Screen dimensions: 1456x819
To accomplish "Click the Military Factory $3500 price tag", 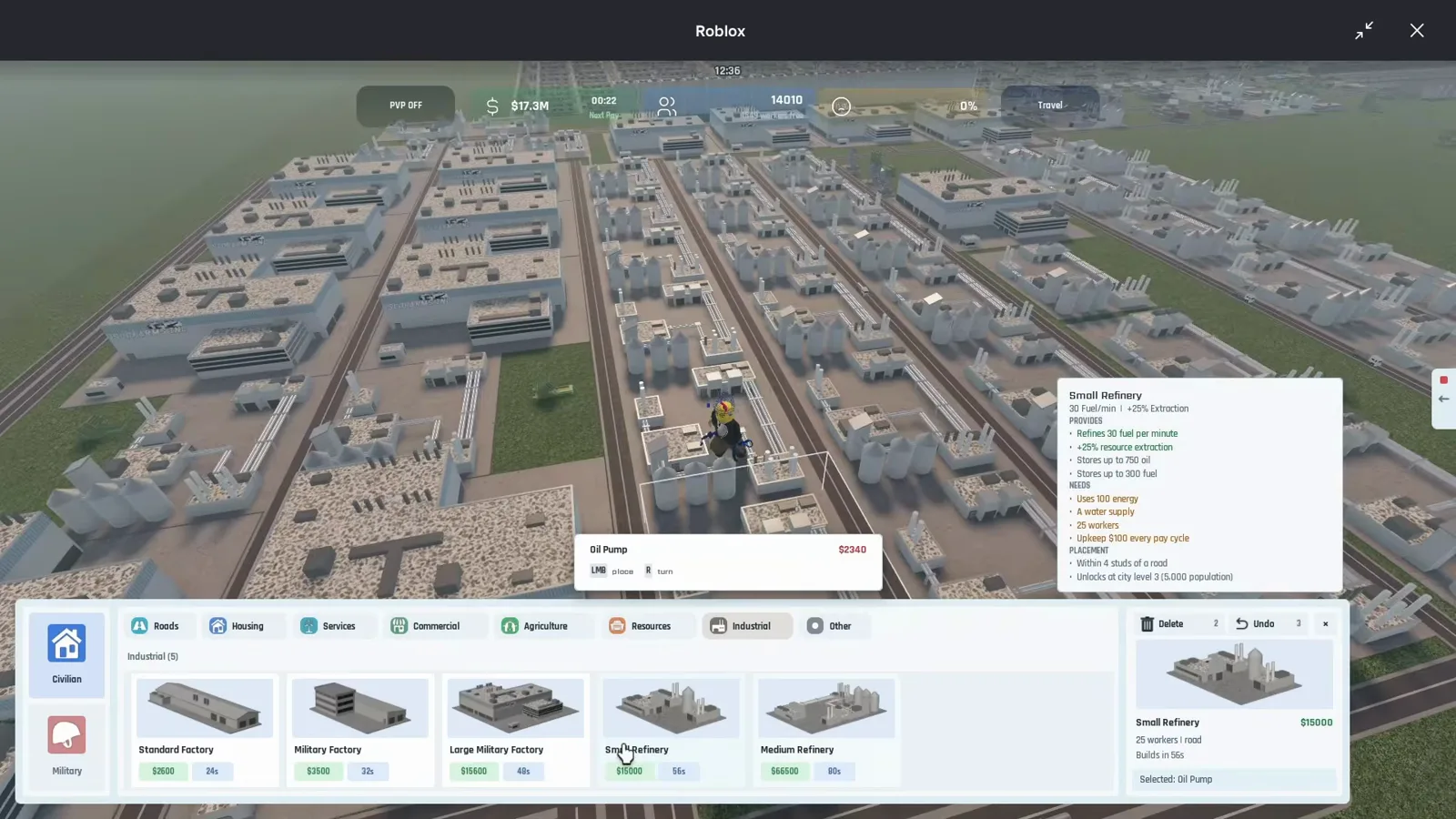I will (318, 771).
